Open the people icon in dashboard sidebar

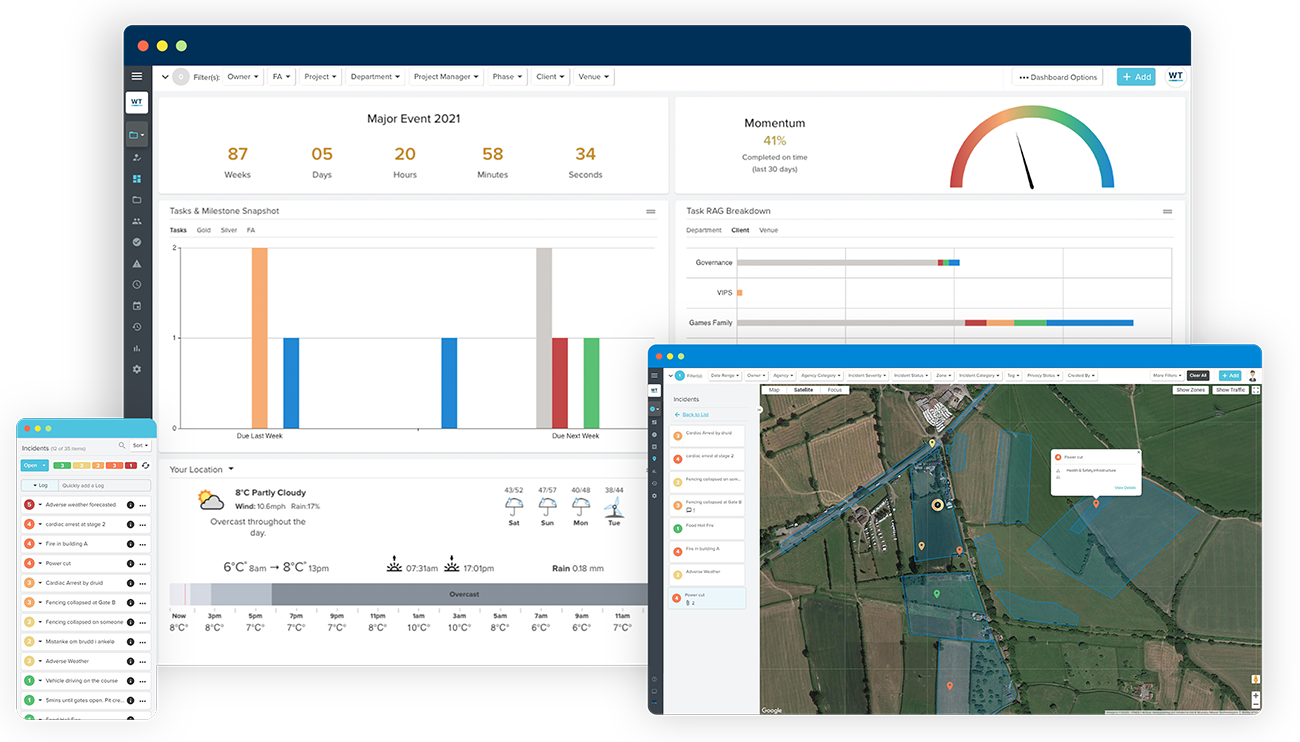(x=137, y=221)
